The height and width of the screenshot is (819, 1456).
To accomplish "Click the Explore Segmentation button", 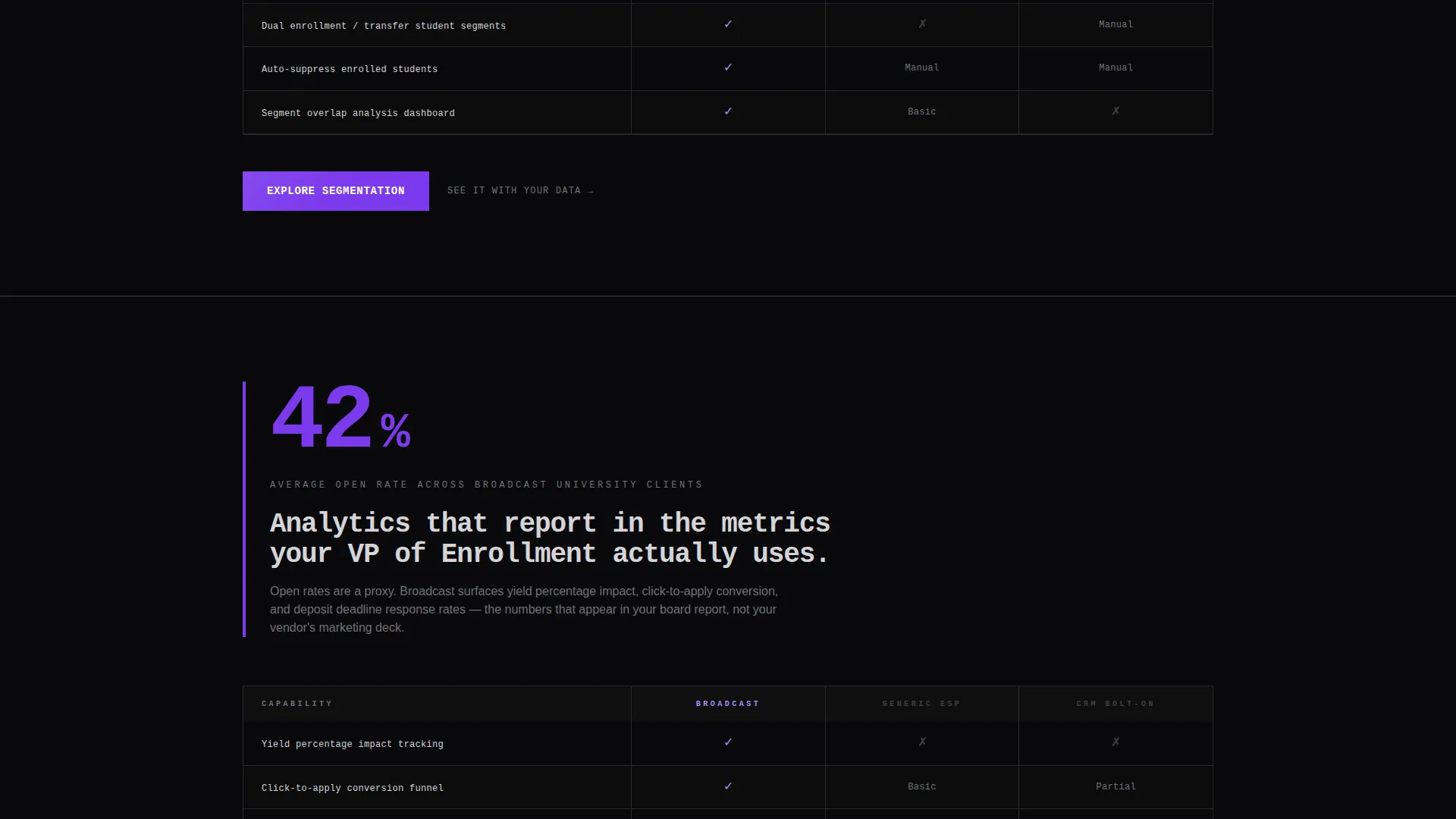I will pyautogui.click(x=336, y=191).
